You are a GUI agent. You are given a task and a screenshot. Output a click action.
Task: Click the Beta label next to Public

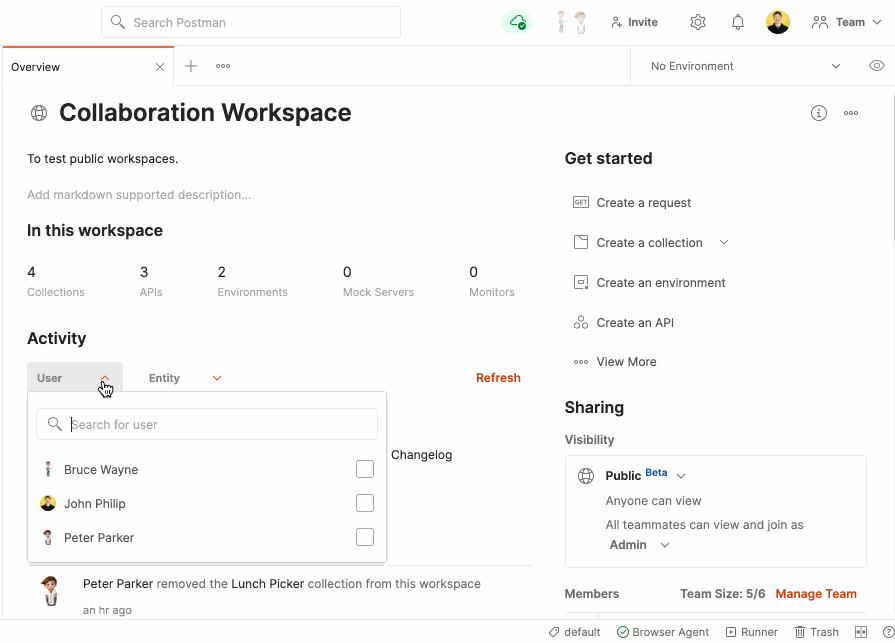(656, 472)
